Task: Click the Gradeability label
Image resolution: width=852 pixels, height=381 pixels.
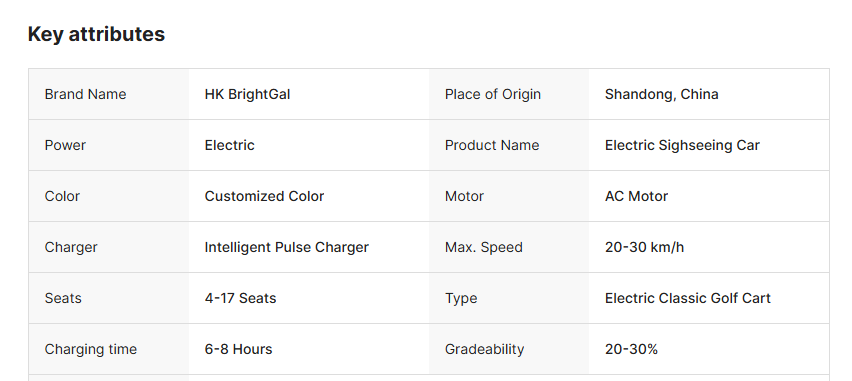Action: pyautogui.click(x=485, y=349)
